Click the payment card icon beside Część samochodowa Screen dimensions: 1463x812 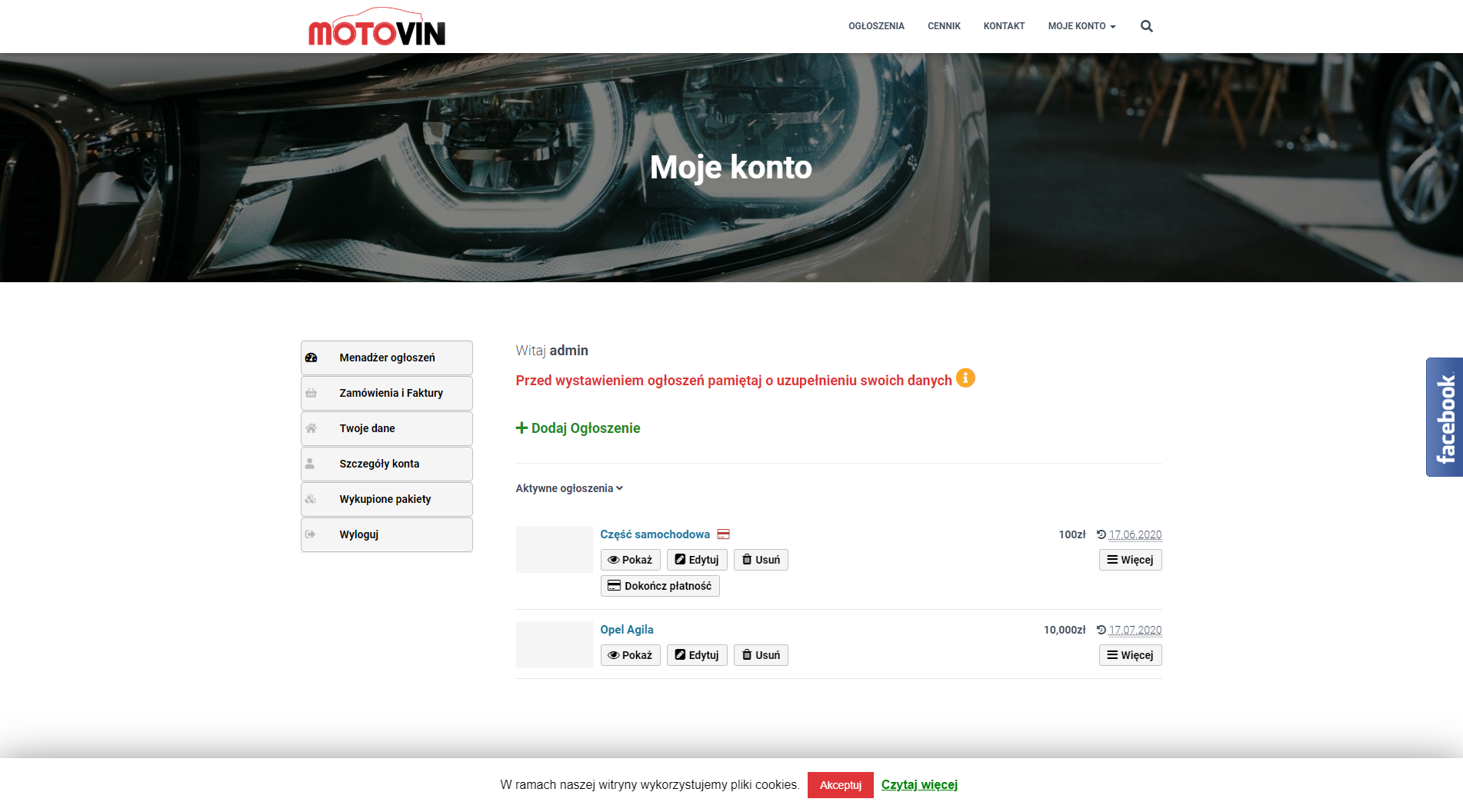coord(724,533)
